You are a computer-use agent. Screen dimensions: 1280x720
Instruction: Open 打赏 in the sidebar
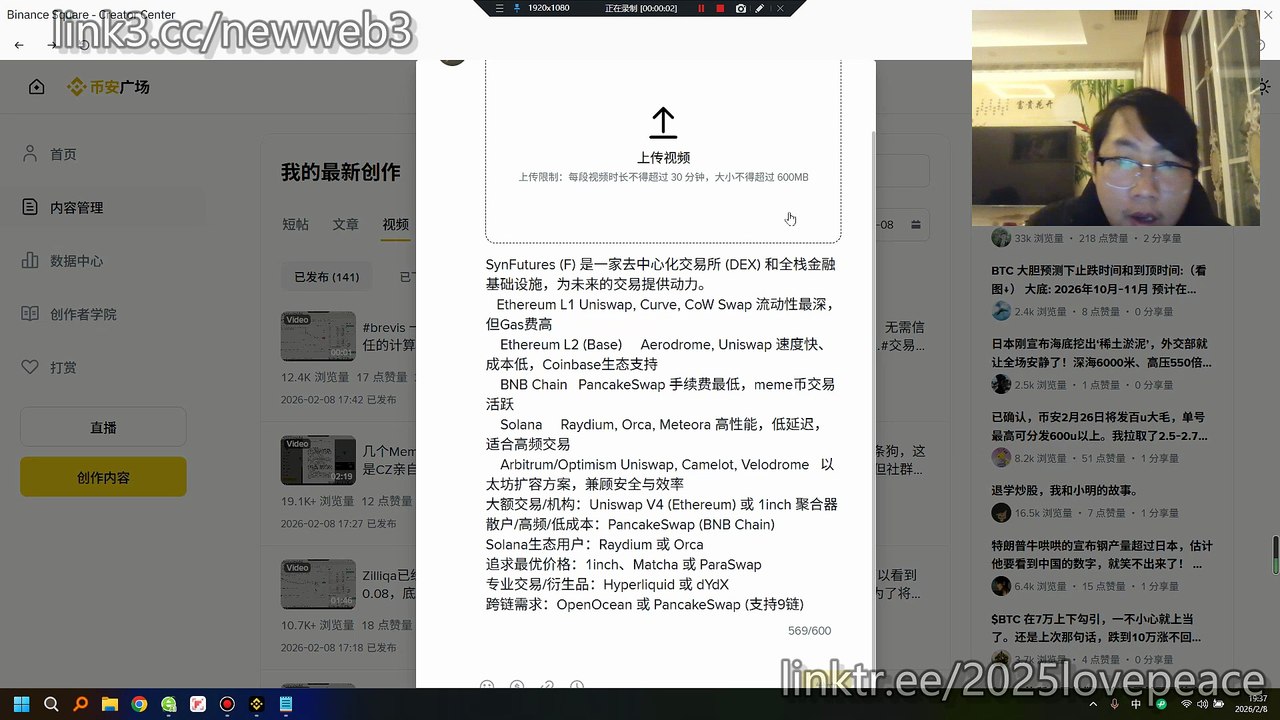(63, 367)
